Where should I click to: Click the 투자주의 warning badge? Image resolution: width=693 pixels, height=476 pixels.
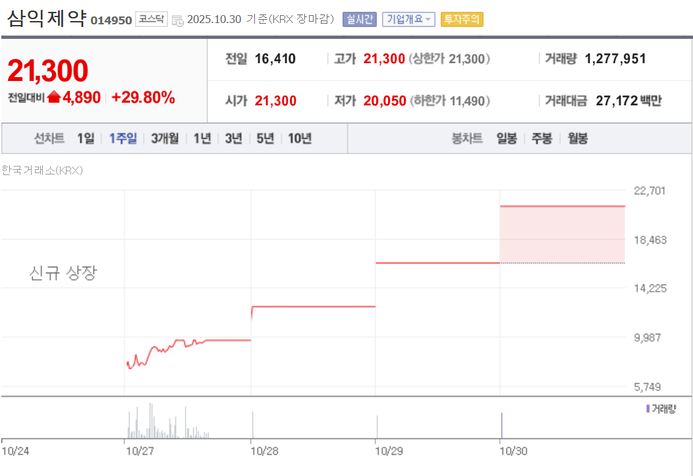click(461, 19)
